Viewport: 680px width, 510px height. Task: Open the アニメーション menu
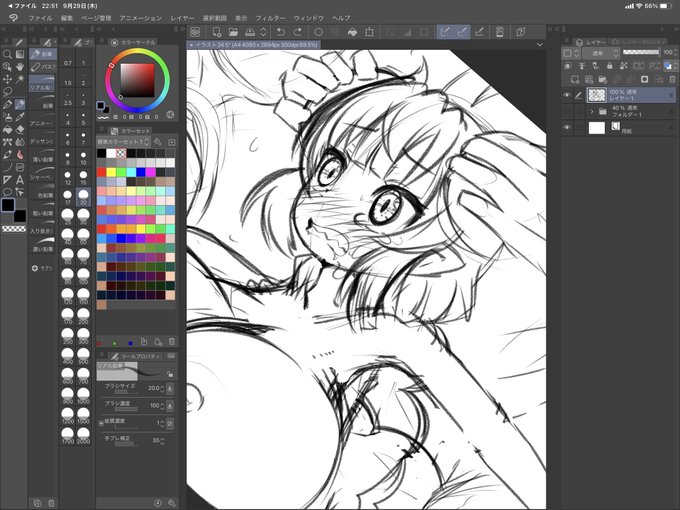tap(141, 18)
